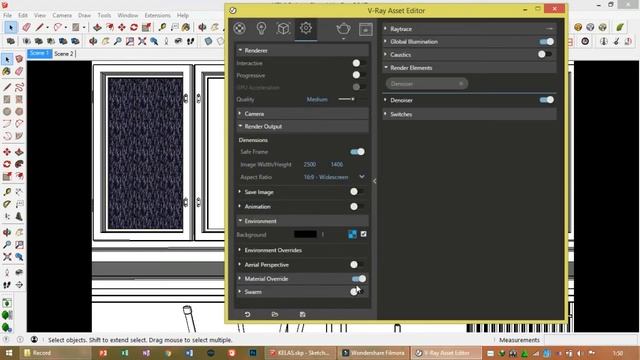
Task: Switch to the Scene 1 tab
Action: coord(40,53)
